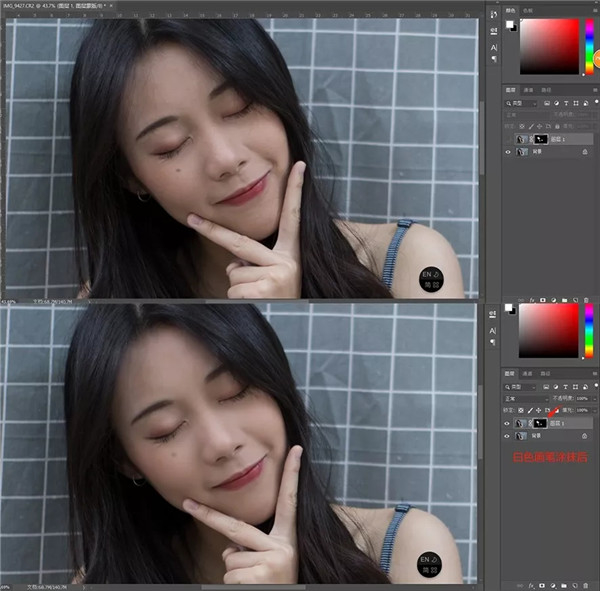The width and height of the screenshot is (600, 591).
Task: Filter smart objects in lower Layers panel
Action: 585,387
